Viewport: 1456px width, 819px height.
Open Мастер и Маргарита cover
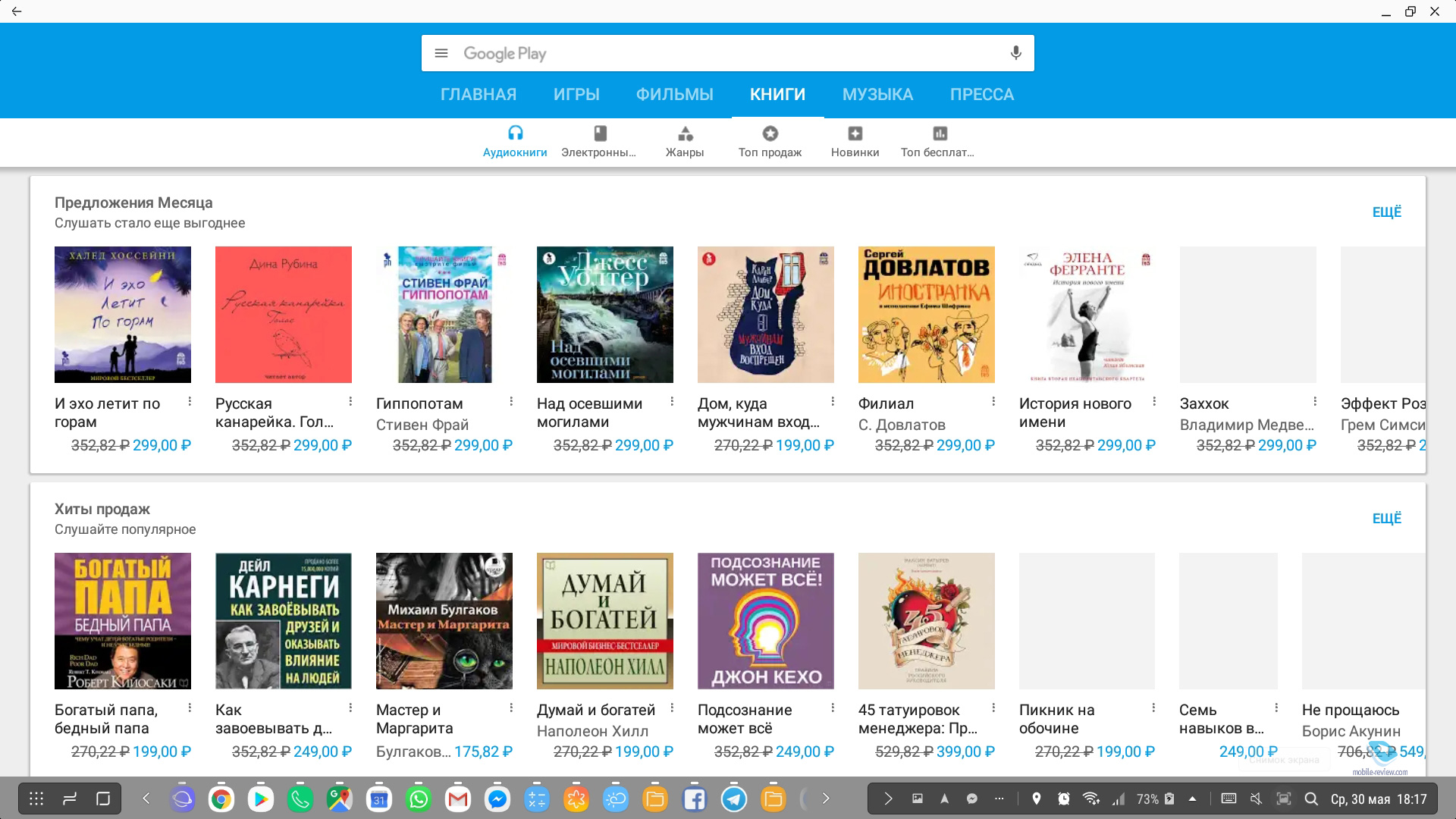[444, 621]
